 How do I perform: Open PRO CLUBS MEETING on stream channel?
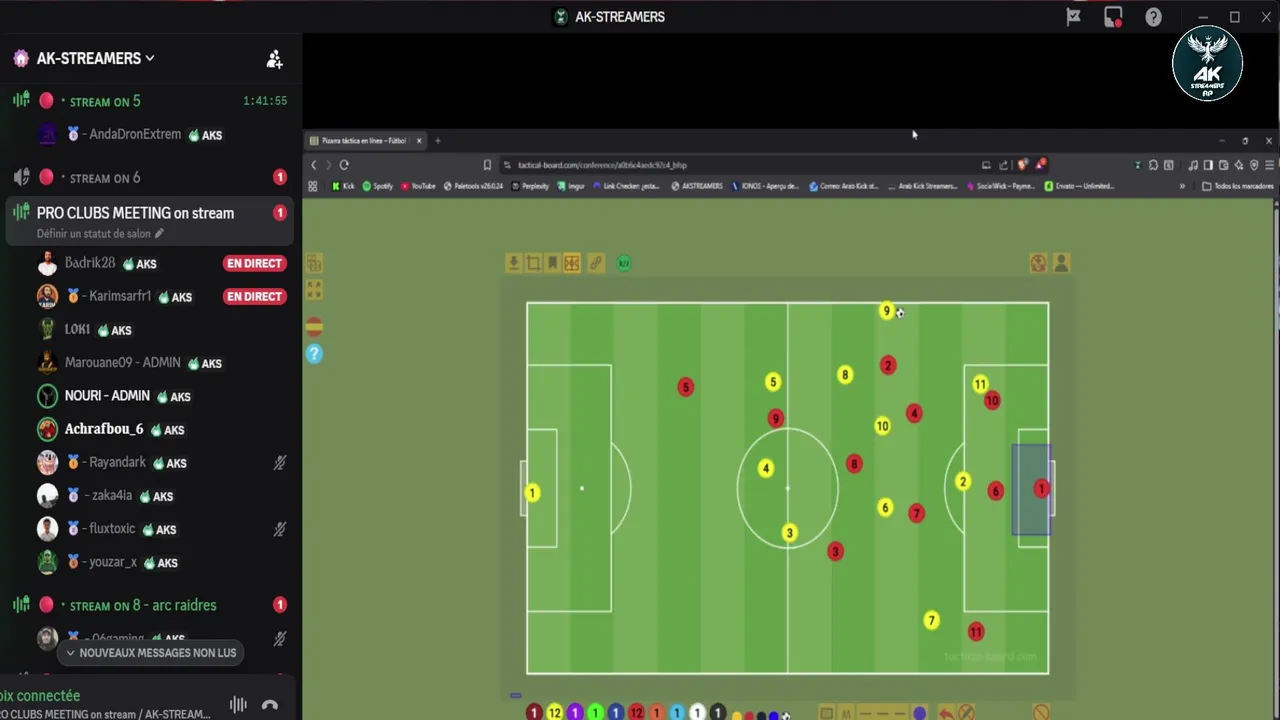(x=135, y=213)
